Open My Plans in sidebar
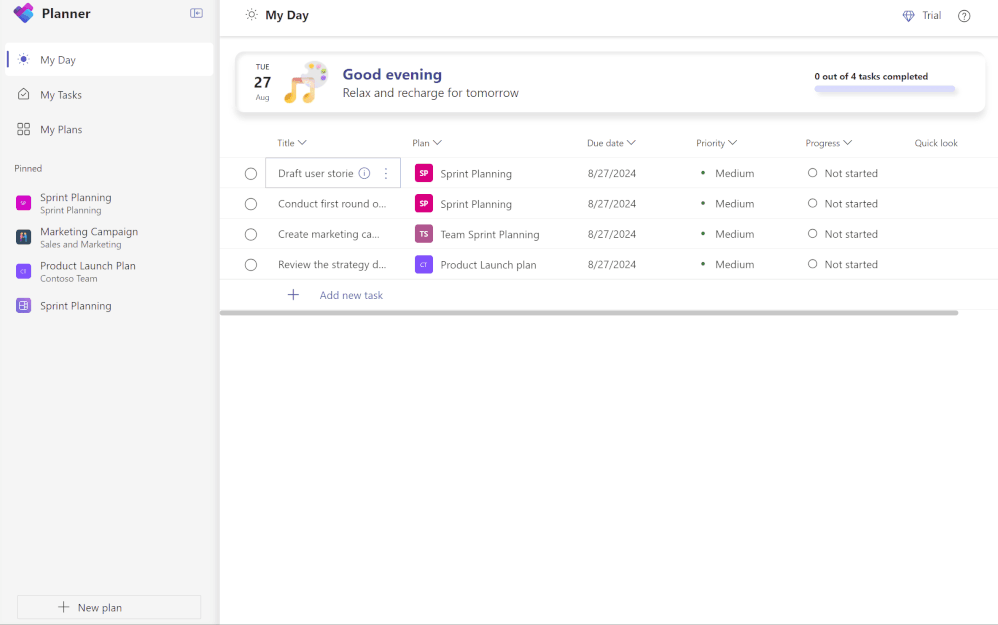This screenshot has width=998, height=625. [61, 129]
